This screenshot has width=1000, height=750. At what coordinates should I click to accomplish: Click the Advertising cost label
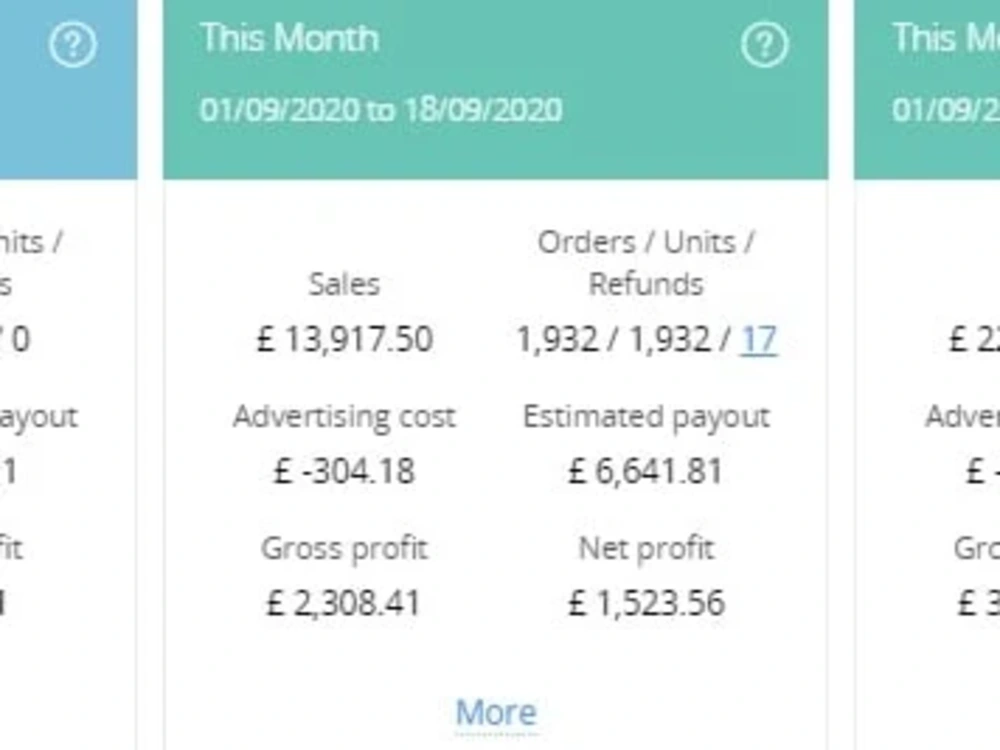pos(344,416)
